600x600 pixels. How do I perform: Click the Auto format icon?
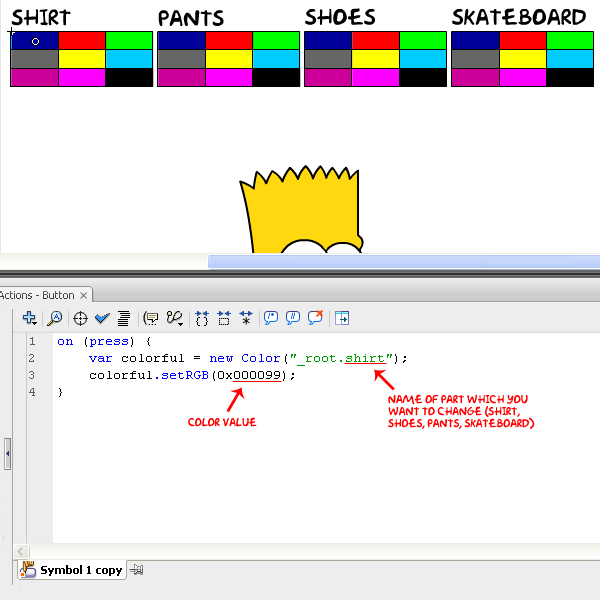(x=124, y=318)
